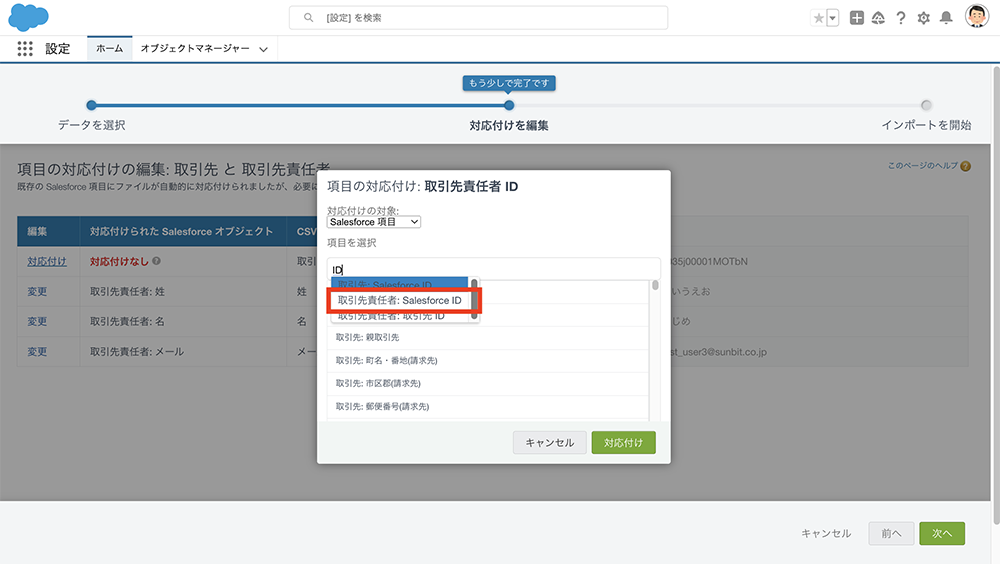Screen dimensions: 1000x564
Task: Click the green 対応付け button
Action: [623, 443]
